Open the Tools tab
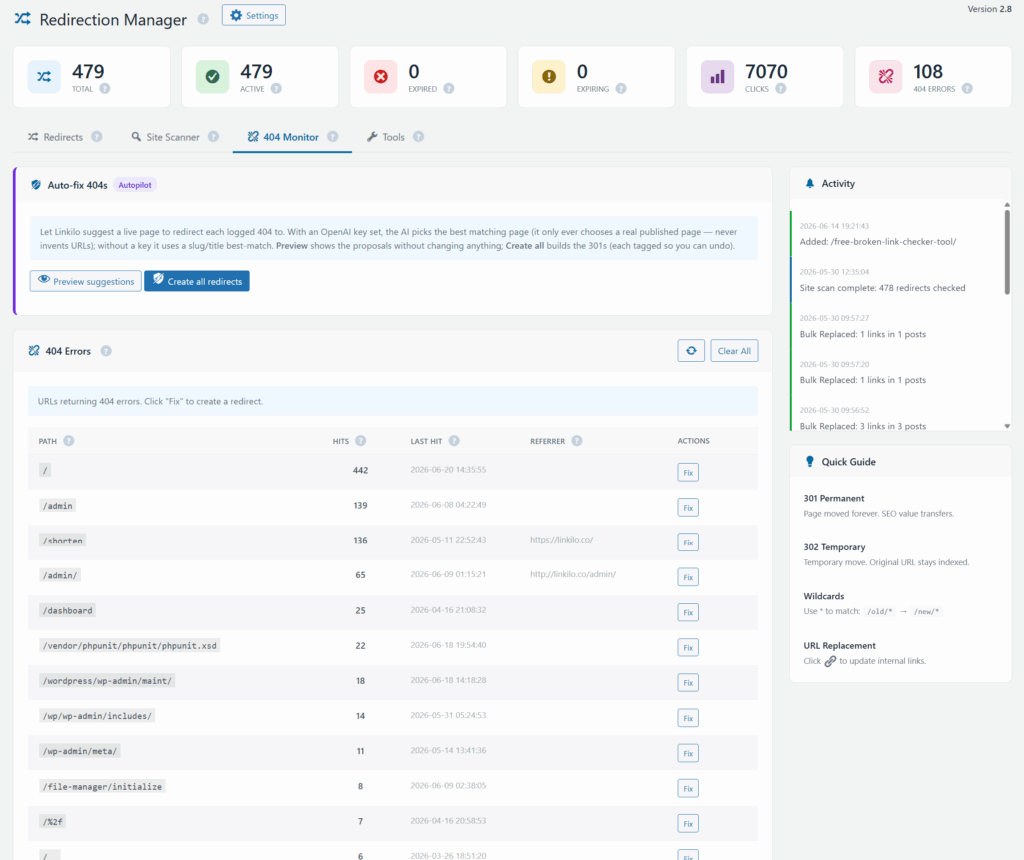Image resolution: width=1024 pixels, height=860 pixels. [386, 137]
